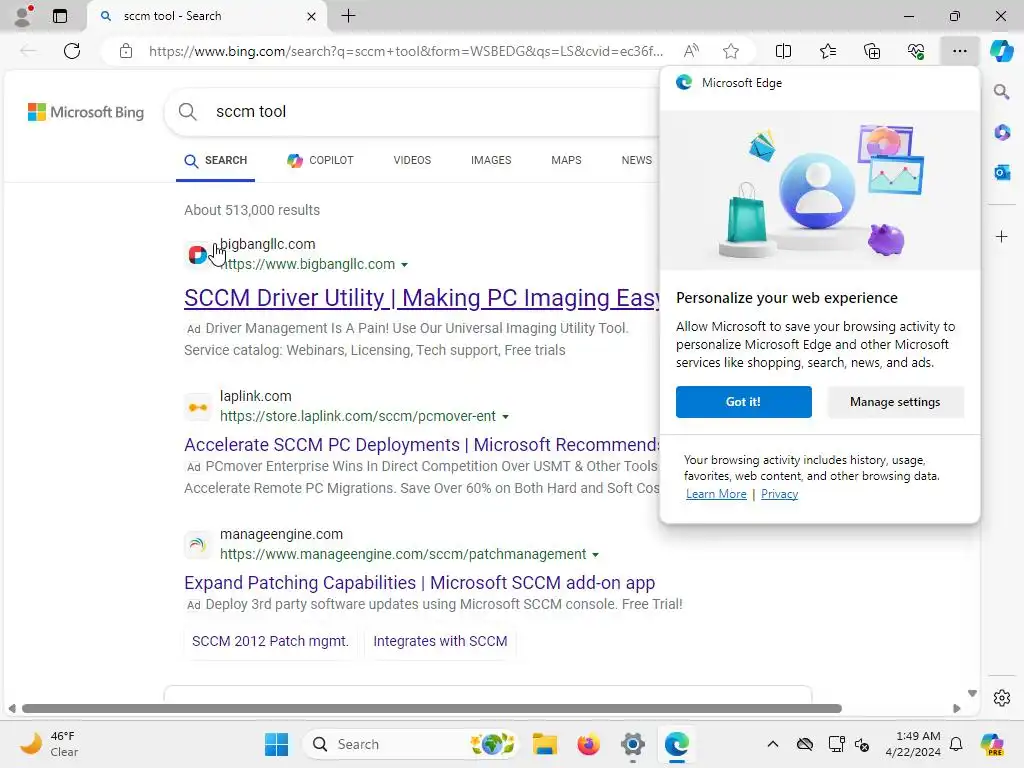Viewport: 1024px width, 768px height.
Task: Open the Learn More link
Action: 716,494
